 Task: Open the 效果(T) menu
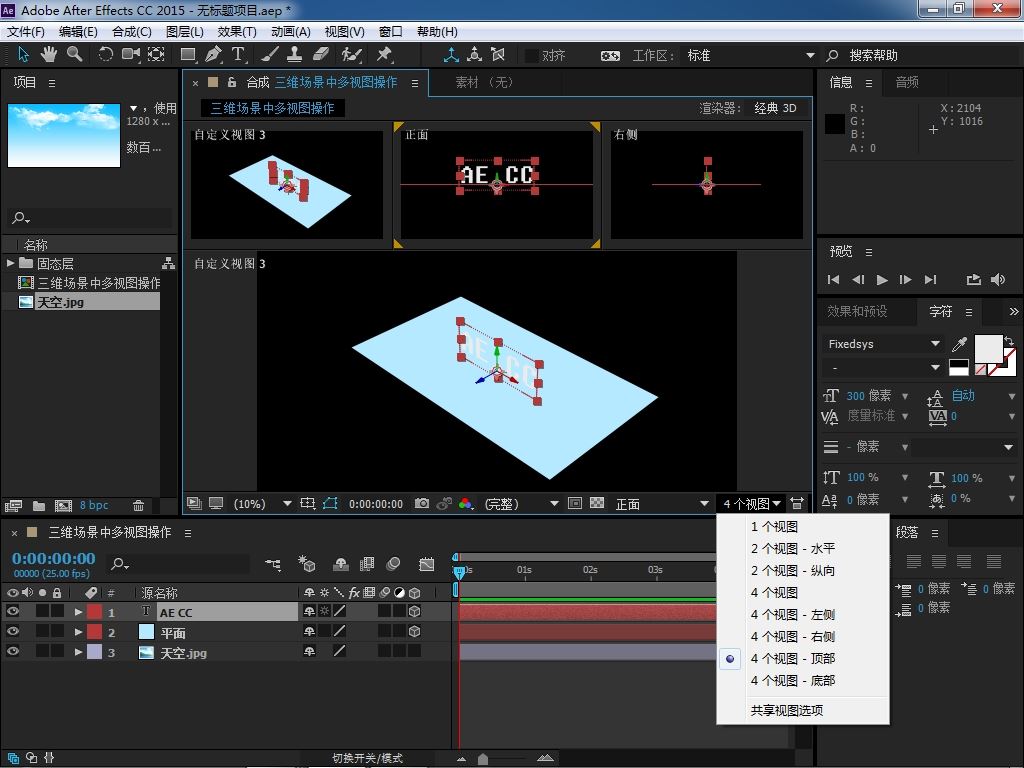pyautogui.click(x=237, y=31)
